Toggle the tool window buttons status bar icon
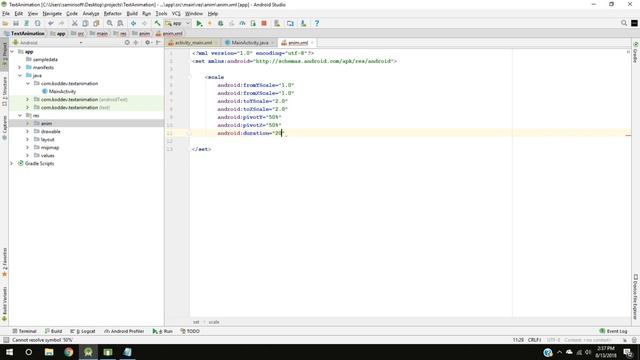 coord(6,340)
